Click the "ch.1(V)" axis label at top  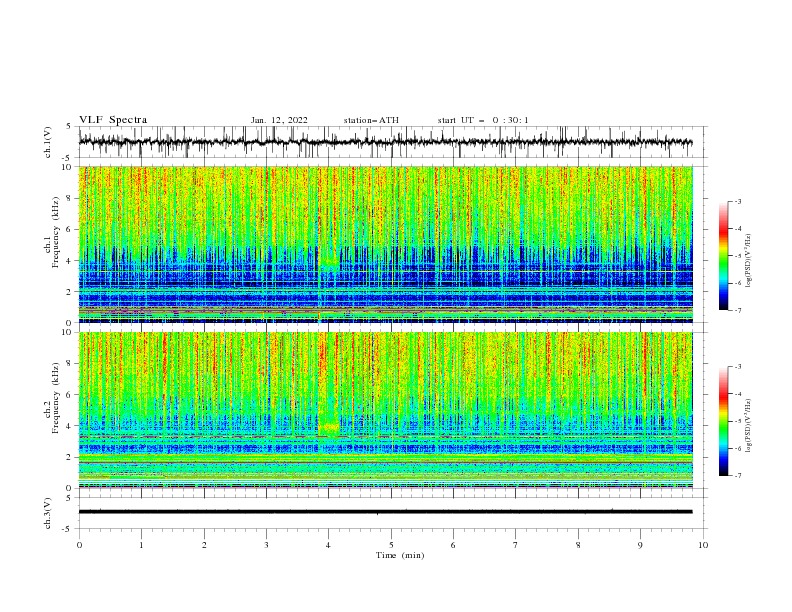48,142
